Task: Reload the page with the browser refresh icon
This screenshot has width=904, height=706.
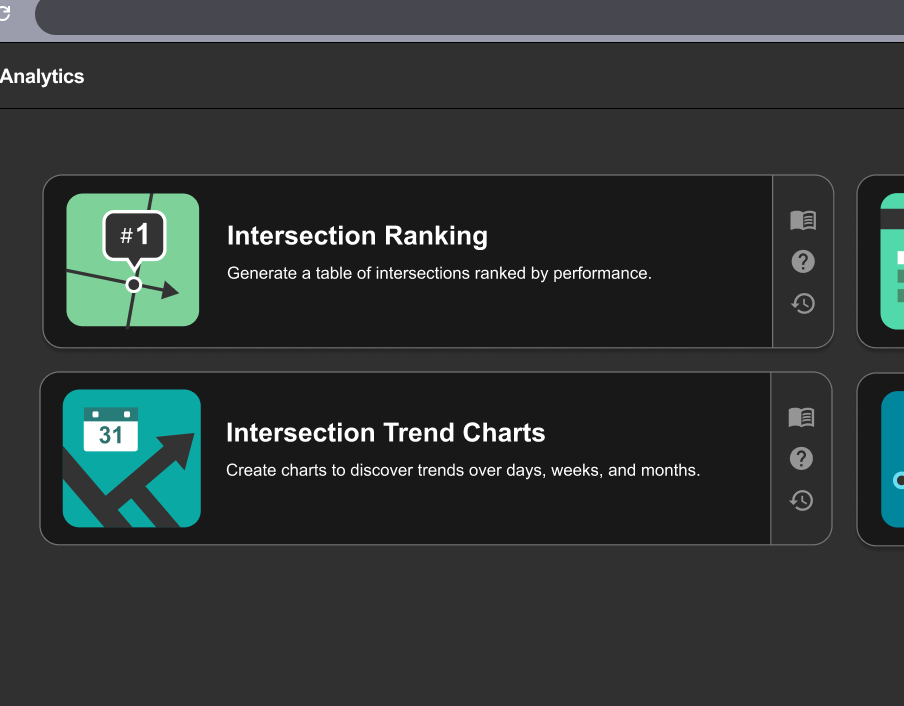Action: coord(4,14)
